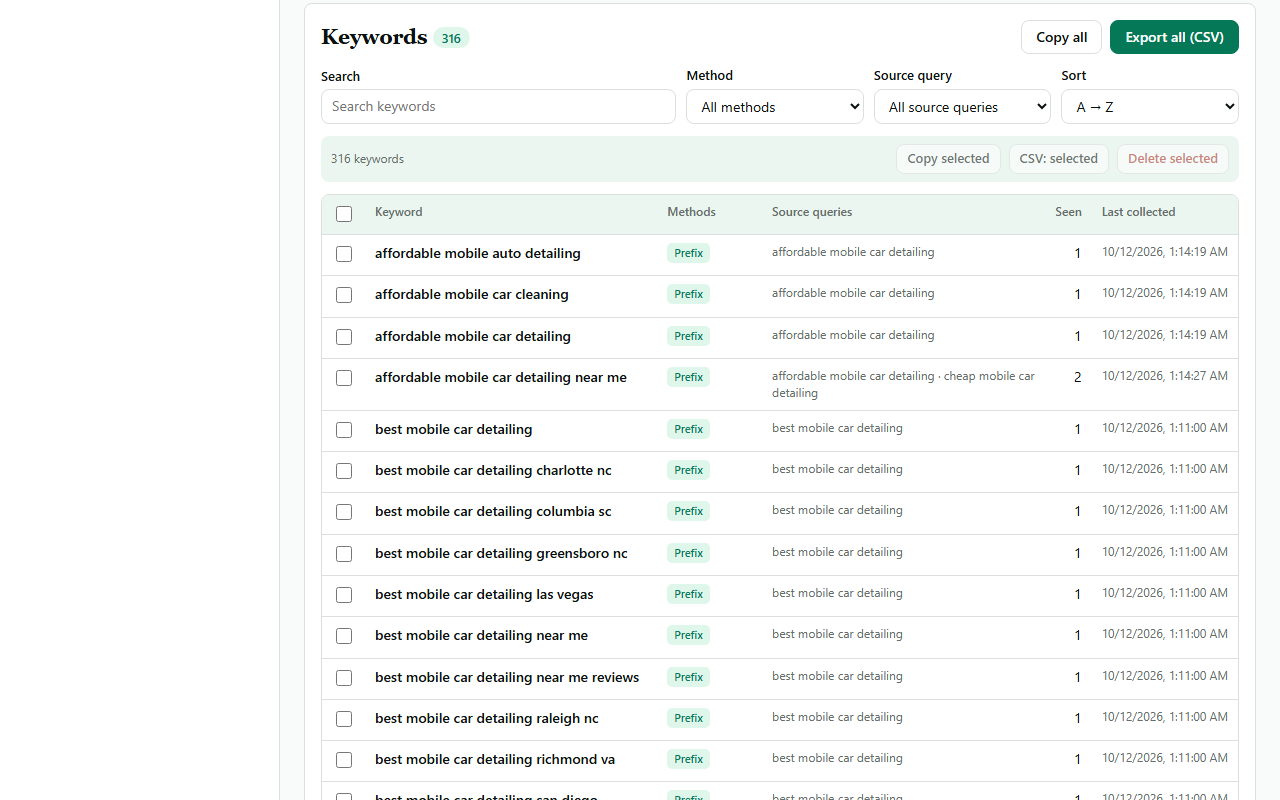Check the 'affordable mobile car cleaning' row checkbox

344,295
